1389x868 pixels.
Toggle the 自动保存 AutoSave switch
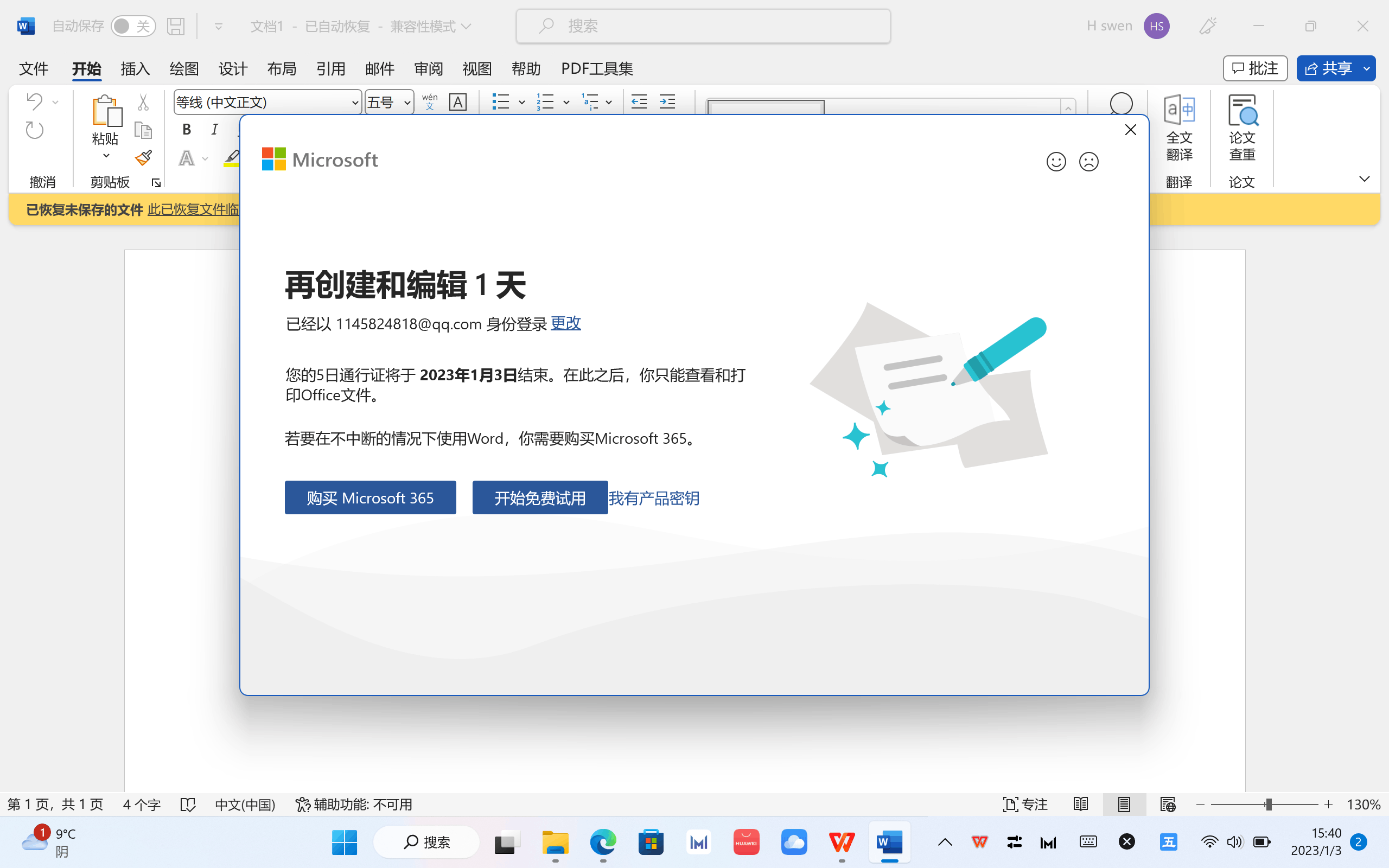pos(132,26)
